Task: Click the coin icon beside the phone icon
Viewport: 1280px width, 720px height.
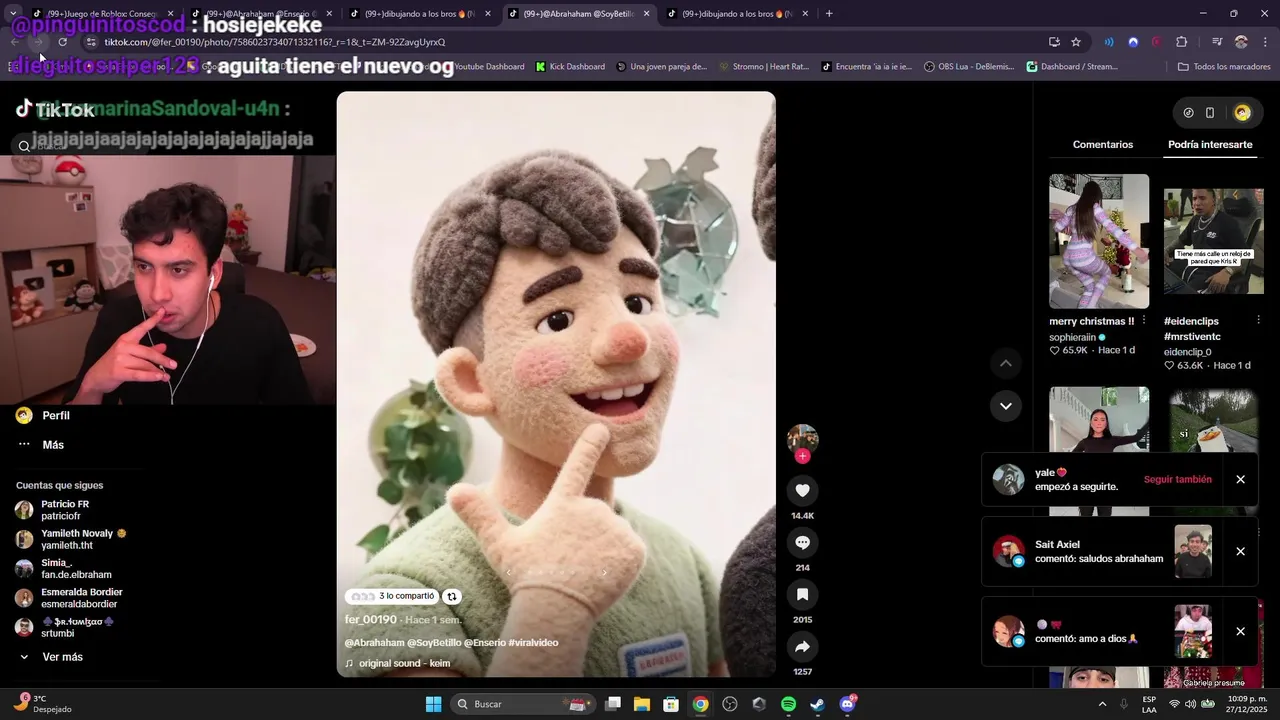Action: click(1188, 113)
